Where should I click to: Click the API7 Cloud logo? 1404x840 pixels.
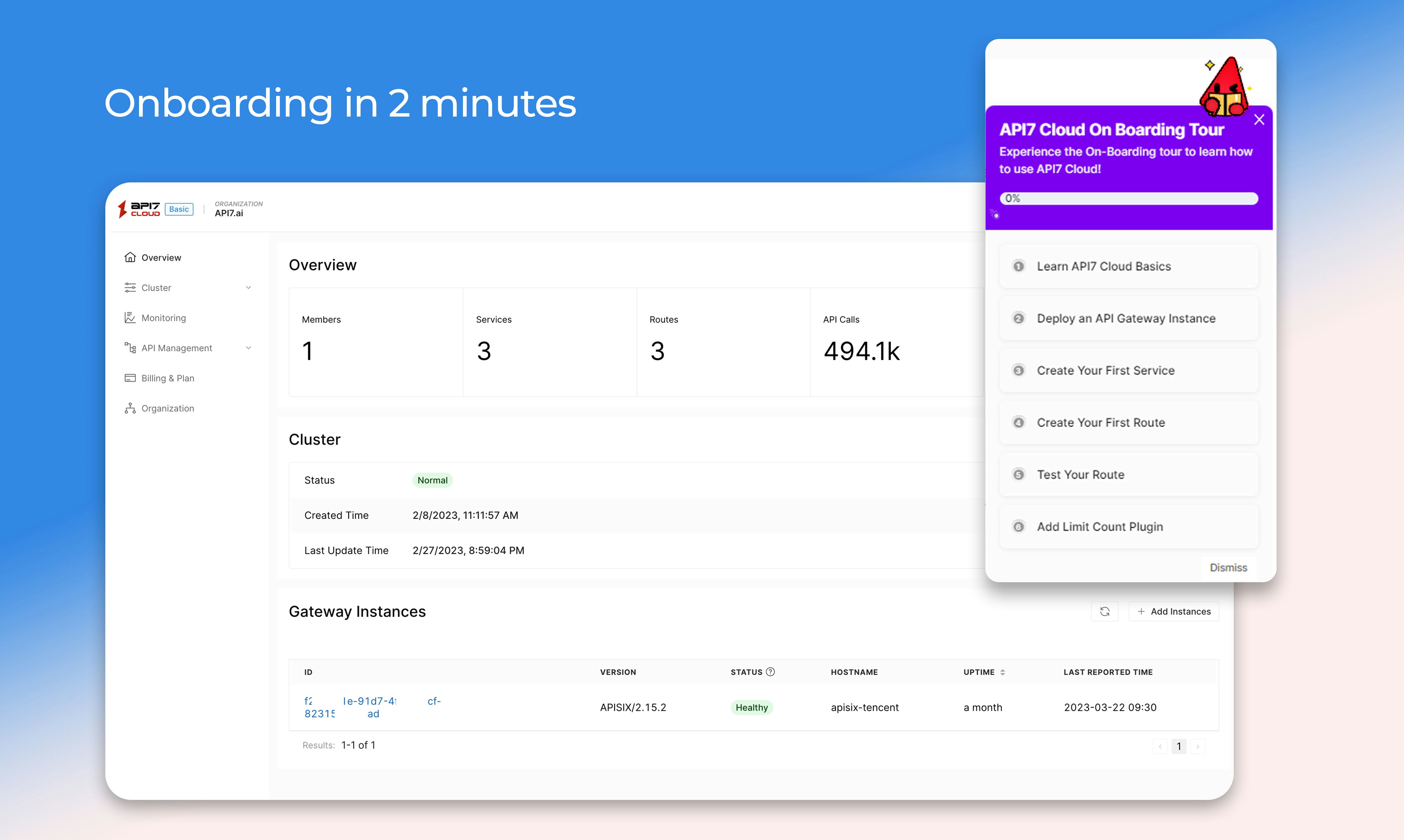(x=139, y=209)
